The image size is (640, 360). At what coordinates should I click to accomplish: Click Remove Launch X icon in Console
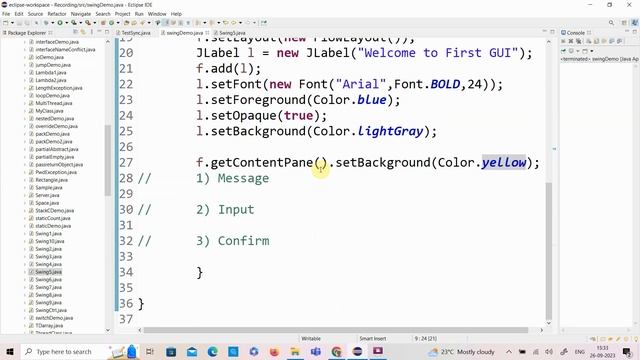(571, 41)
